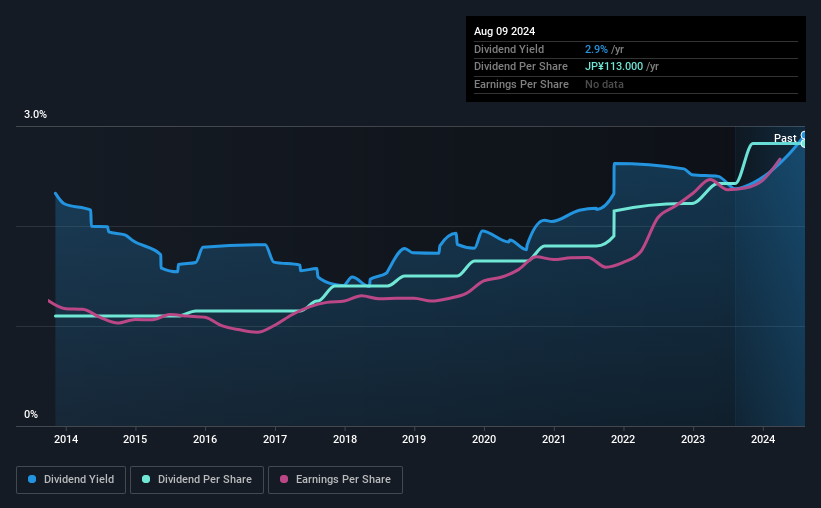Select the 2016 x-axis label
821x508 pixels.
click(205, 439)
